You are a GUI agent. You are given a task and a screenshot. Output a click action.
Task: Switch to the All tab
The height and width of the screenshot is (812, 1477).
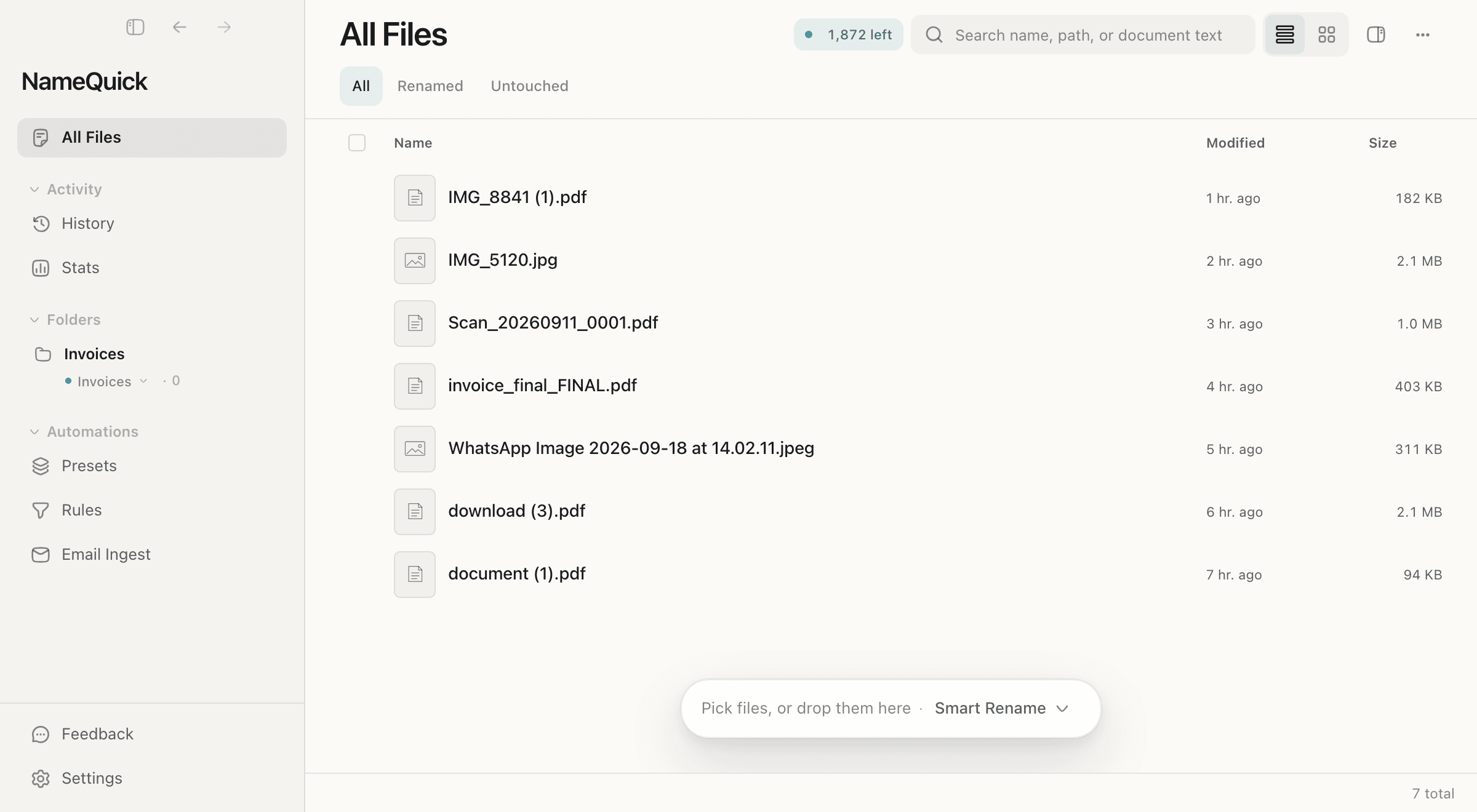pyautogui.click(x=361, y=86)
